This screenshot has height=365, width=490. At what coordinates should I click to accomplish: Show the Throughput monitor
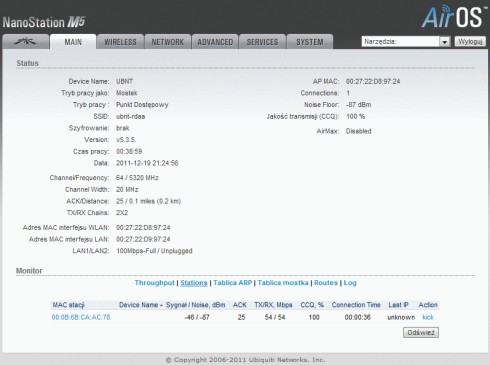[154, 283]
